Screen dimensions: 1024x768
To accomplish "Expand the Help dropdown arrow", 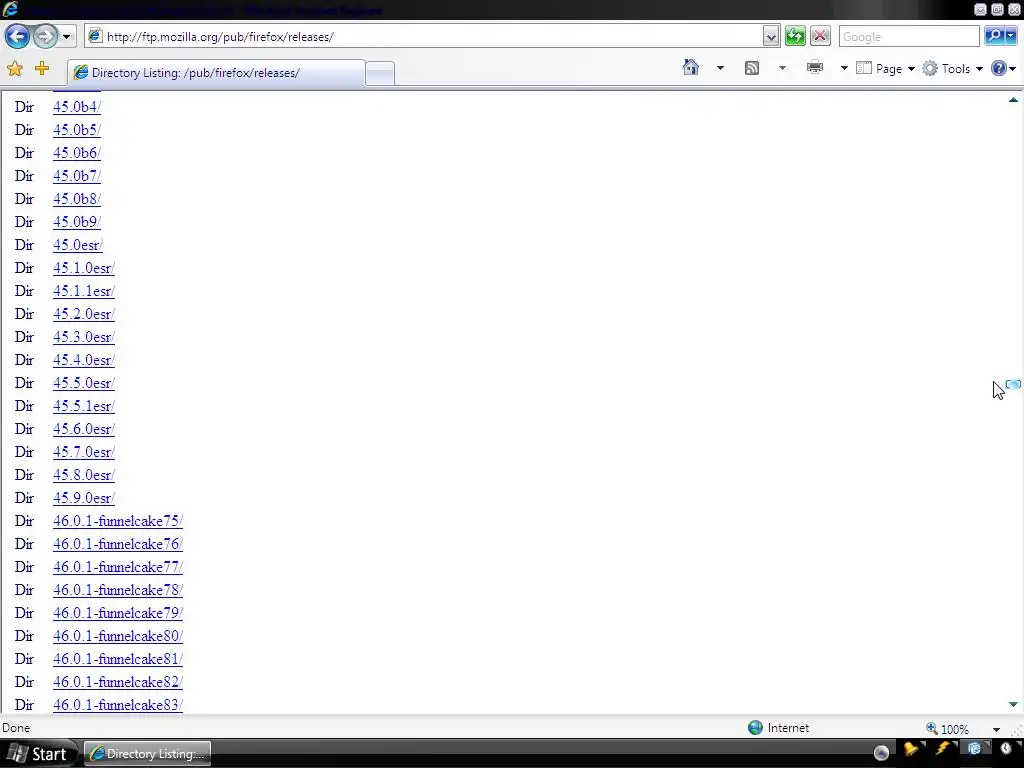I will [1013, 69].
